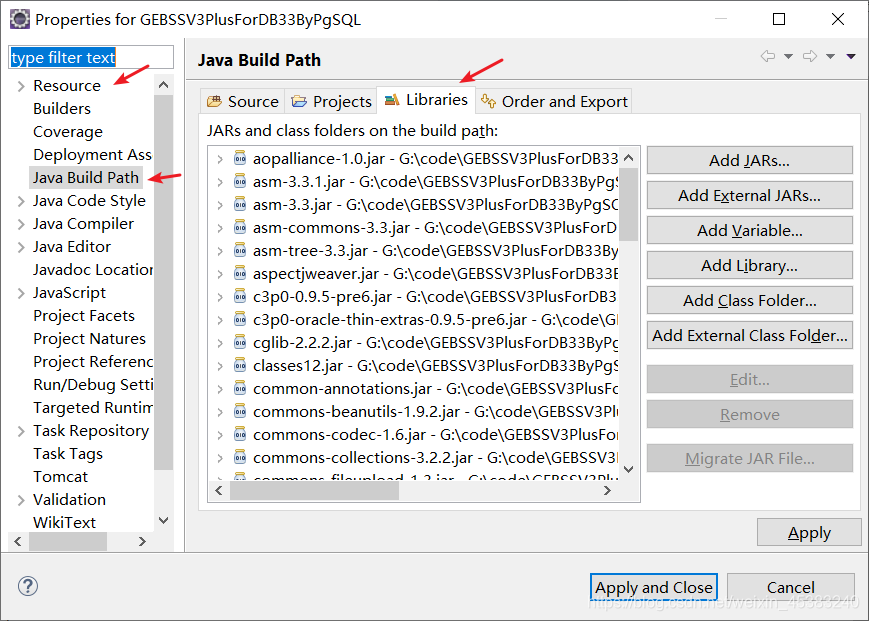This screenshot has width=869, height=621.
Task: Expand the commons-beanutils-1.9.2.jar entry
Action: click(220, 412)
